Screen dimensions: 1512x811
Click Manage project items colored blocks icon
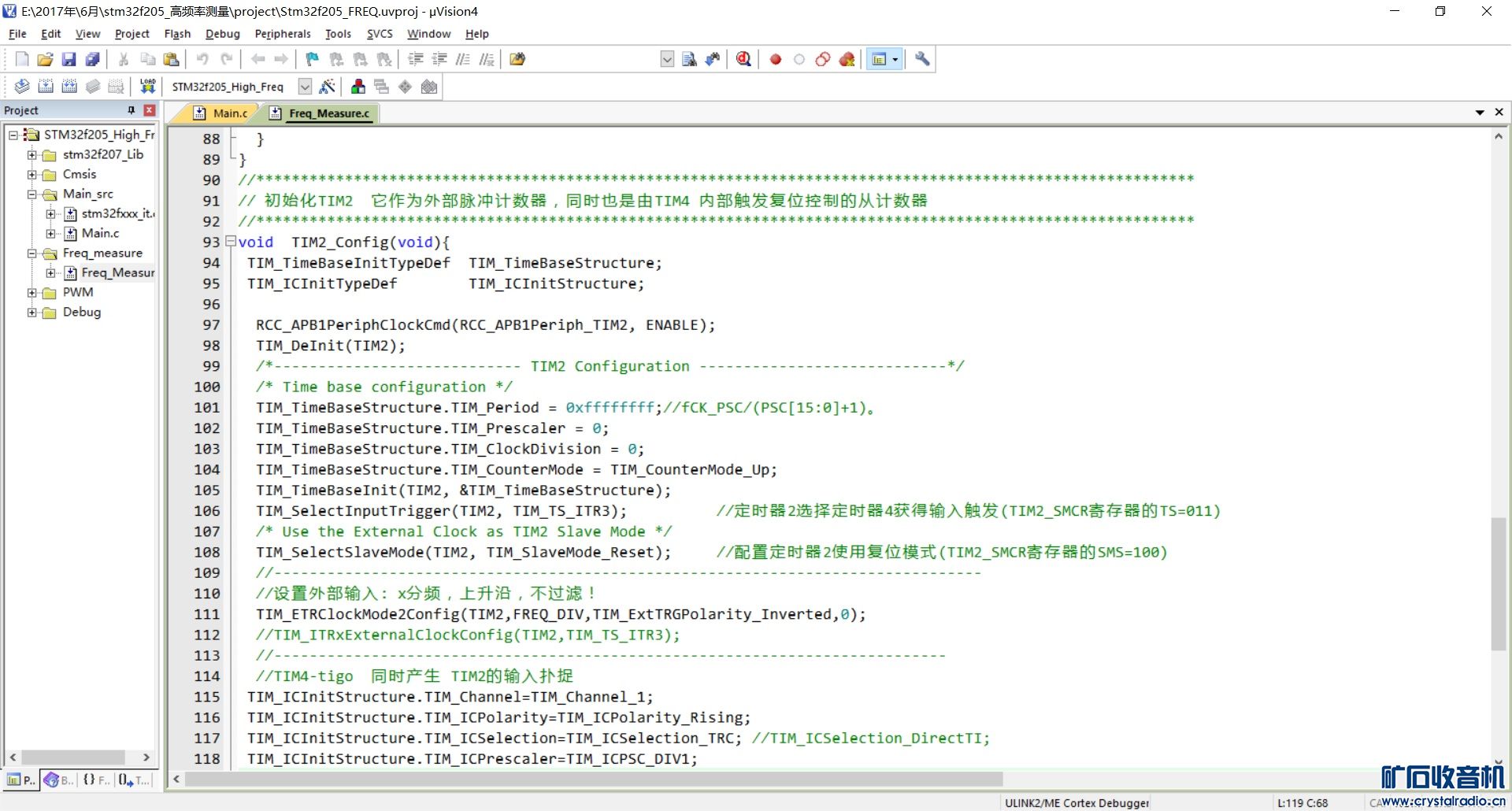(x=358, y=87)
